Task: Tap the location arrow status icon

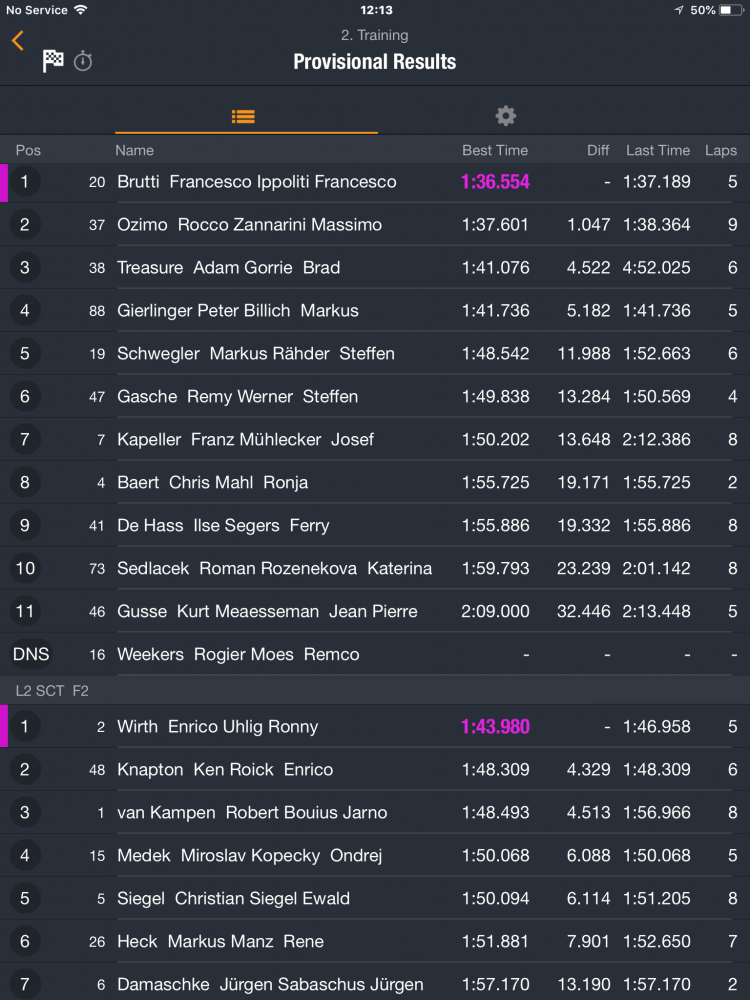Action: (679, 10)
